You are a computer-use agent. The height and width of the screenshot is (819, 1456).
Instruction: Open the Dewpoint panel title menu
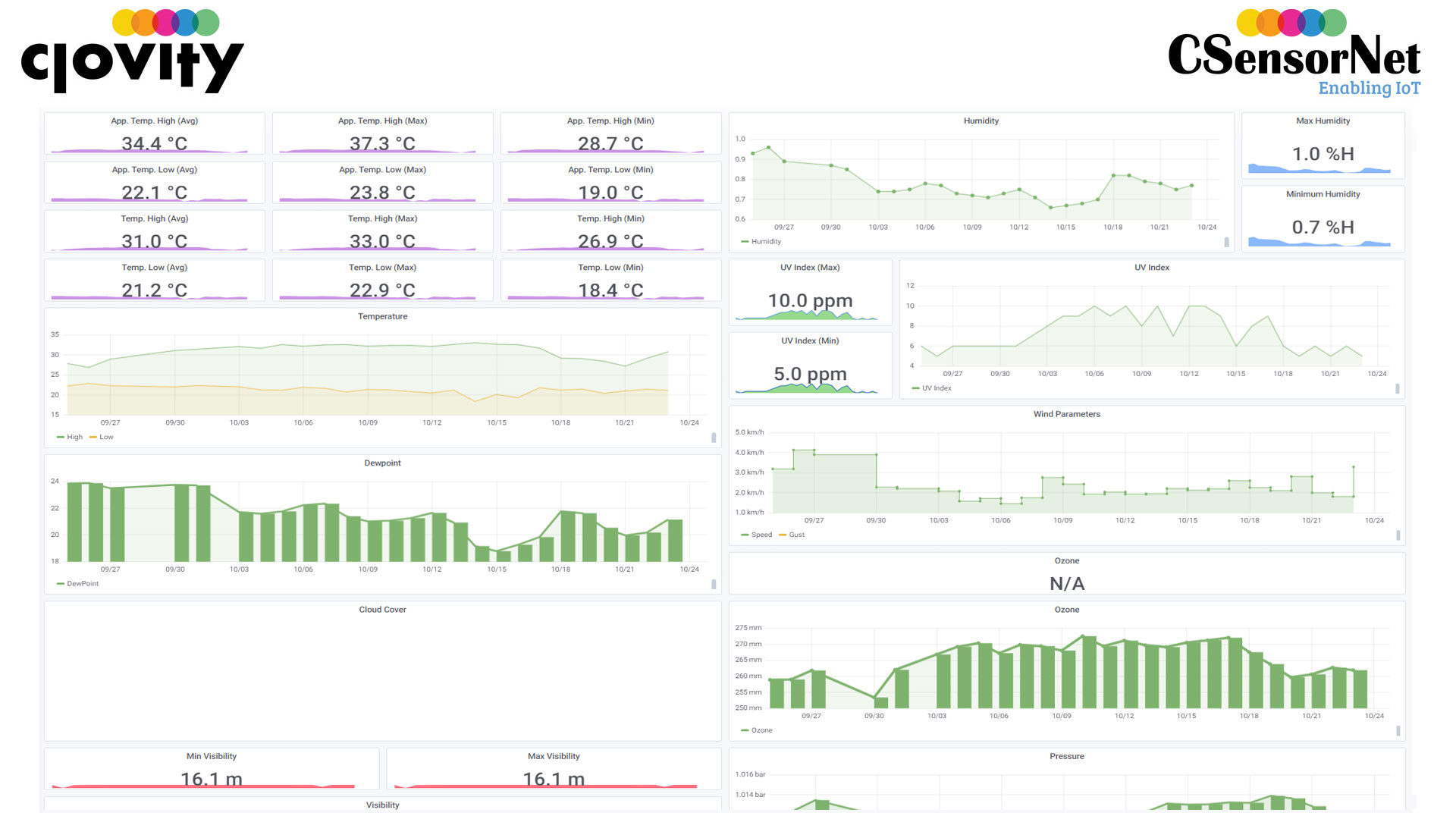[383, 463]
